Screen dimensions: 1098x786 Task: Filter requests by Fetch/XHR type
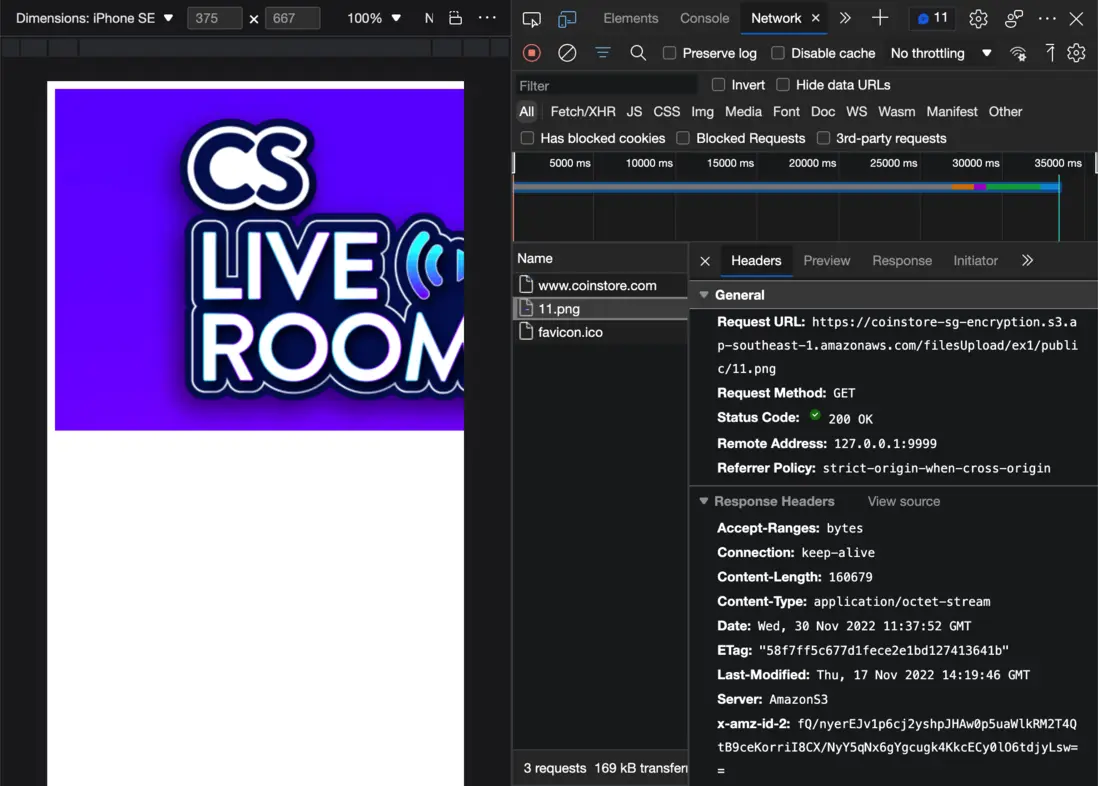point(582,112)
